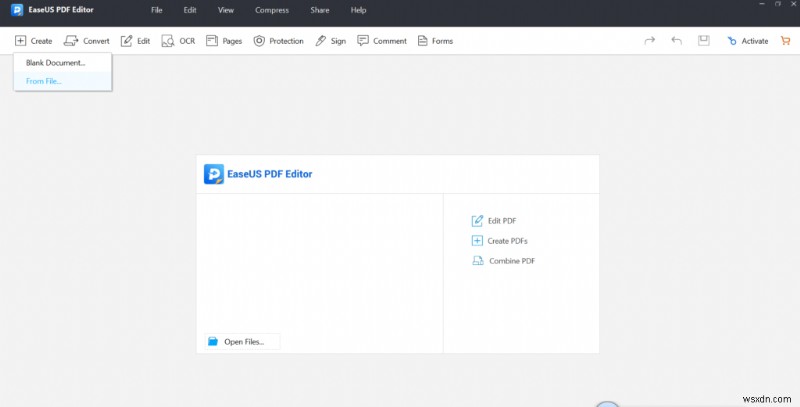
Task: Open the Convert tool
Action: point(86,41)
